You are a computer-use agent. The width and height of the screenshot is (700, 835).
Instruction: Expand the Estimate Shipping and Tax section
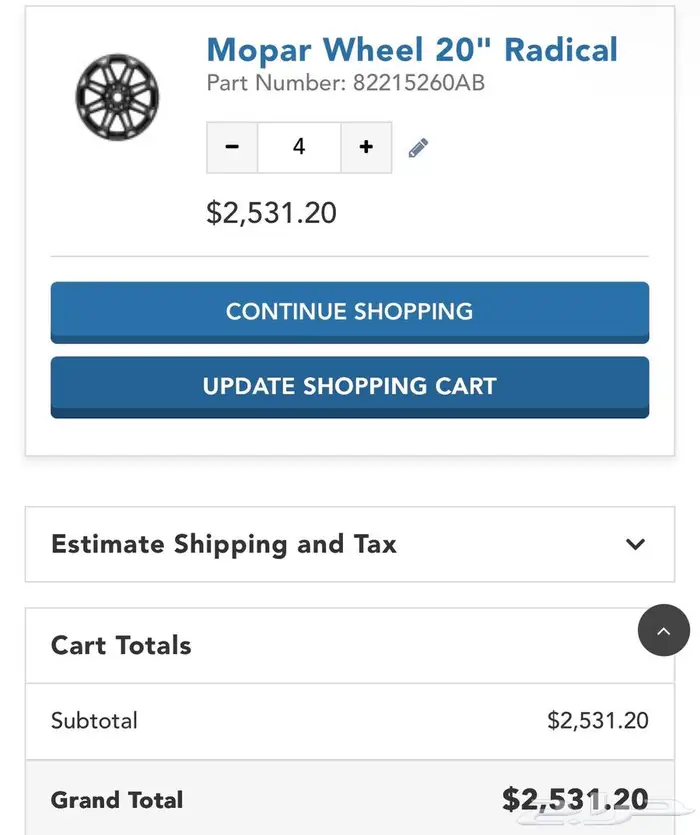coord(224,544)
